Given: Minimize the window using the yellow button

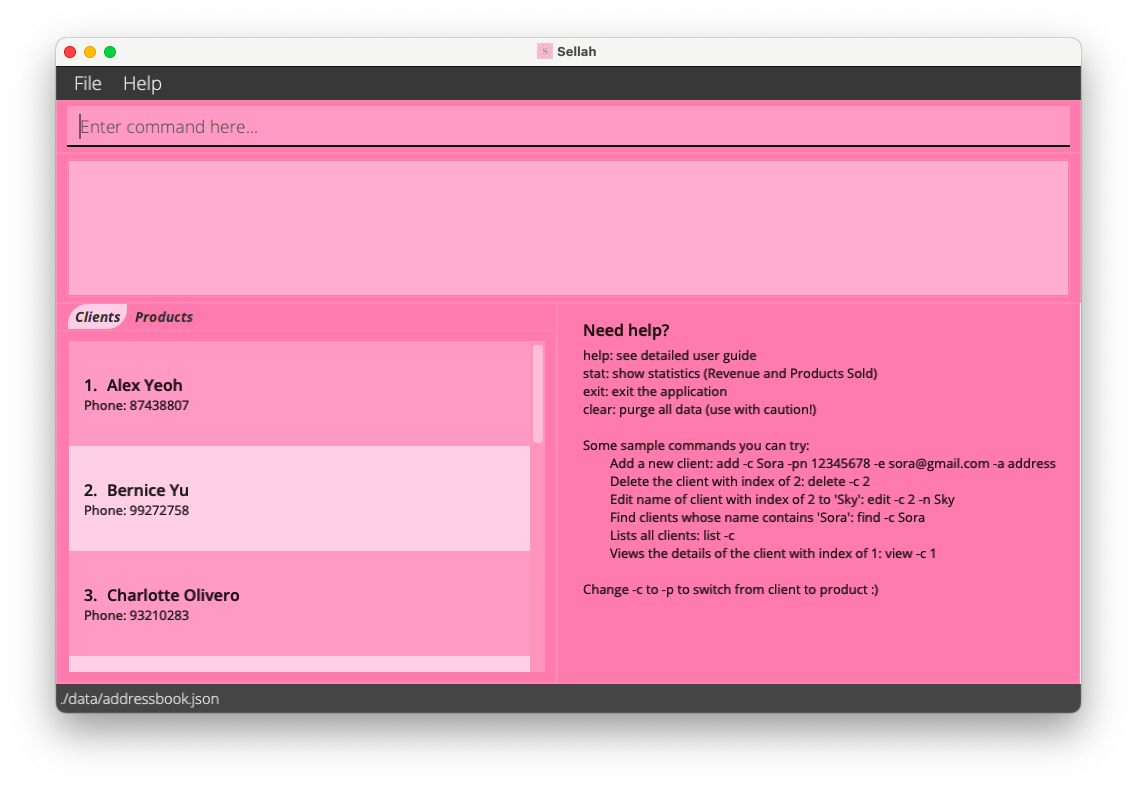Looking at the screenshot, I should [90, 52].
